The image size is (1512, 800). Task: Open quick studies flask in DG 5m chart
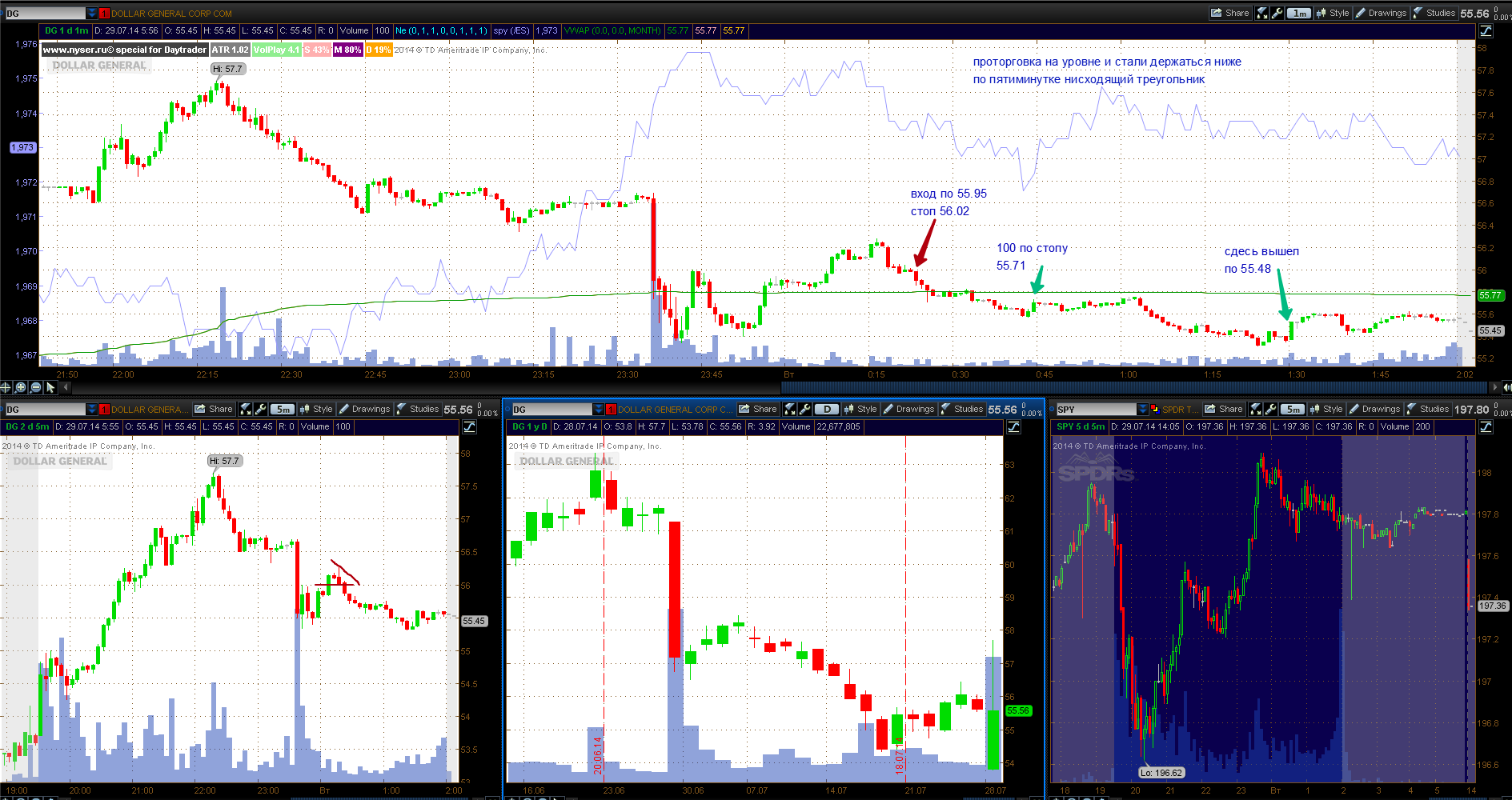[246, 409]
